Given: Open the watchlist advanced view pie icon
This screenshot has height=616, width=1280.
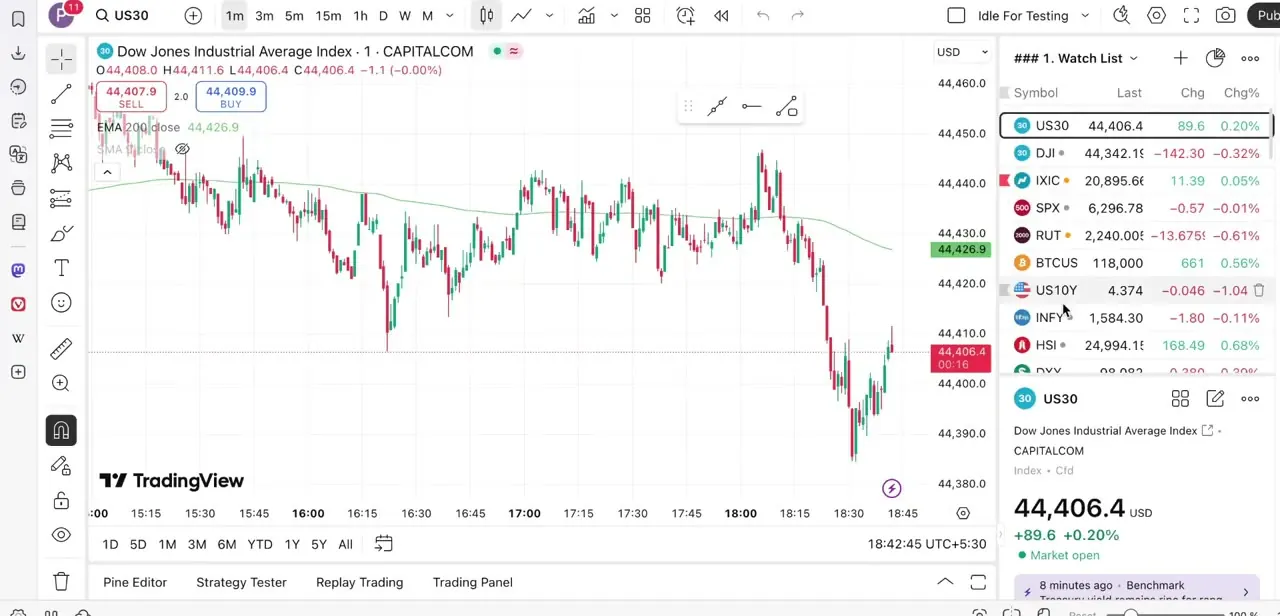Looking at the screenshot, I should [1215, 58].
